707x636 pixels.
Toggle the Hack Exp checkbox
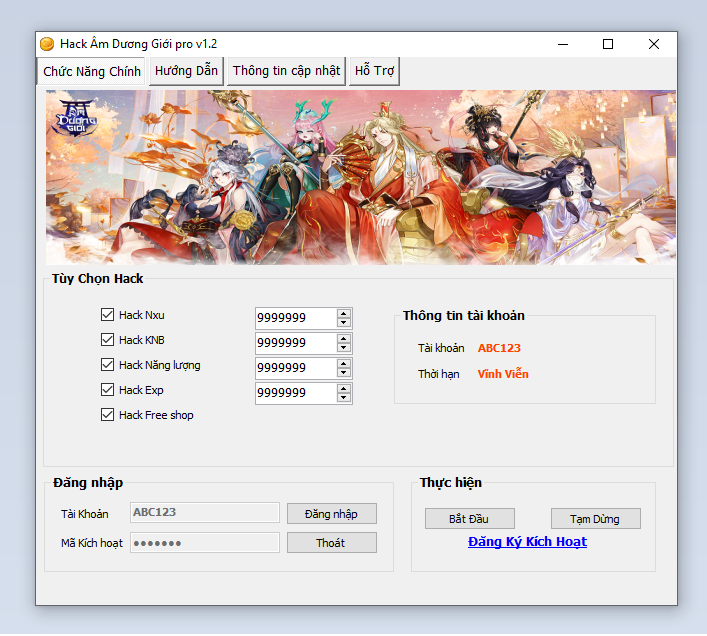108,390
